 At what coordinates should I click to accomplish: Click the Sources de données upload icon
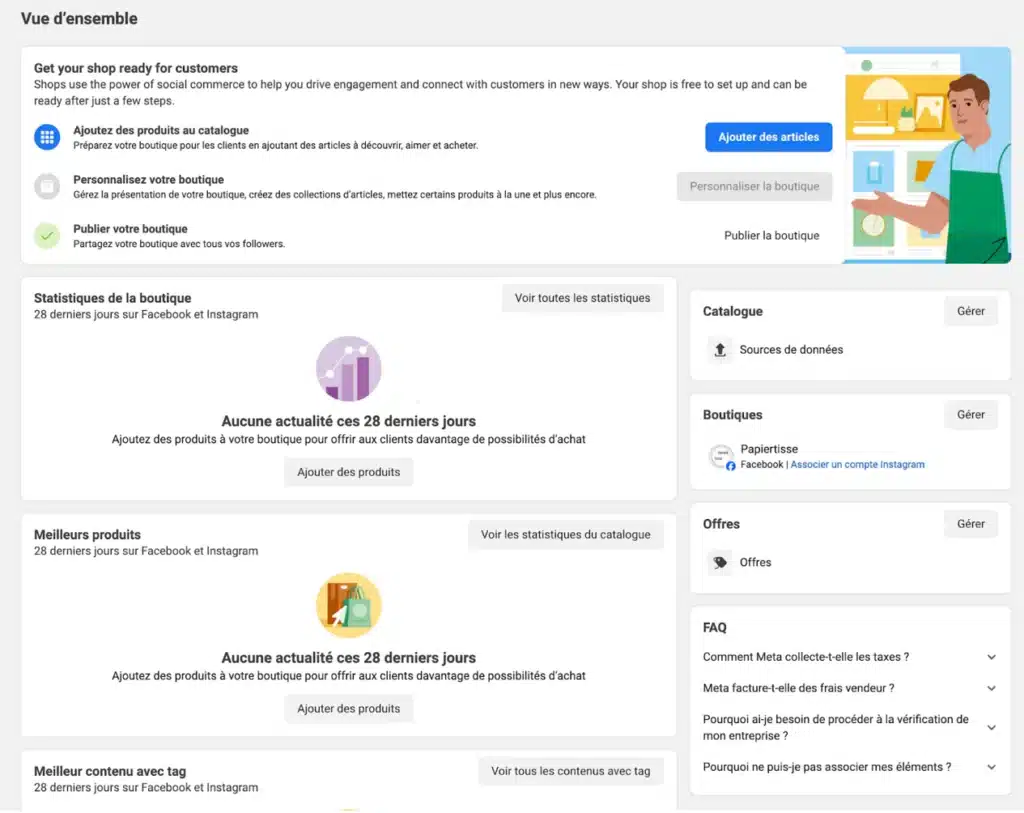(x=721, y=349)
